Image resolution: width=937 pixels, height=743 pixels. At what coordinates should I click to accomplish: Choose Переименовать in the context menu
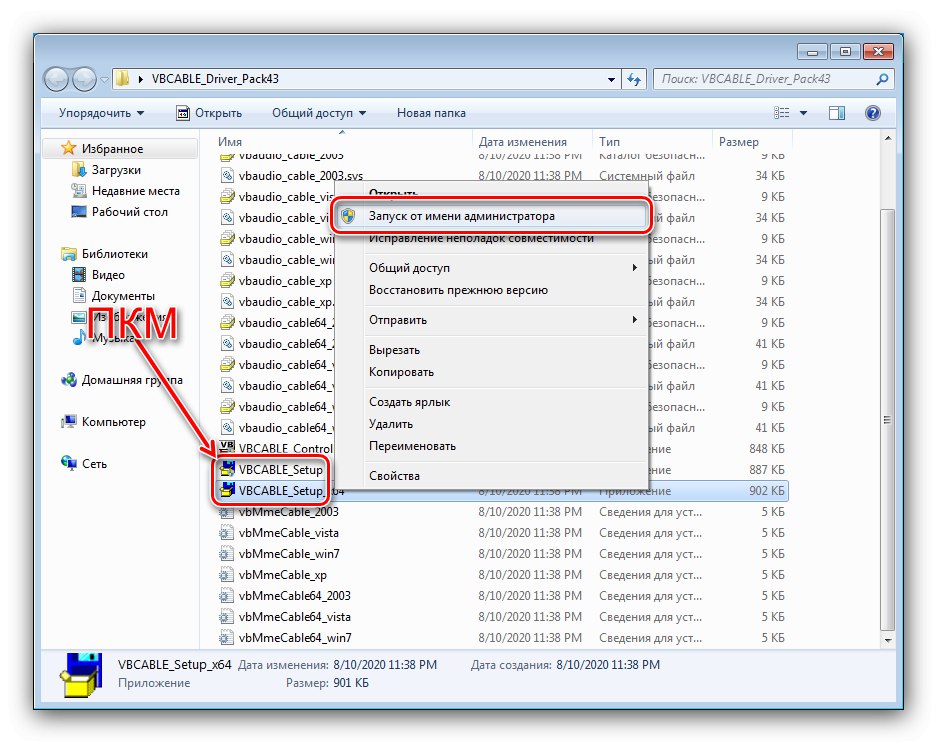click(491, 446)
